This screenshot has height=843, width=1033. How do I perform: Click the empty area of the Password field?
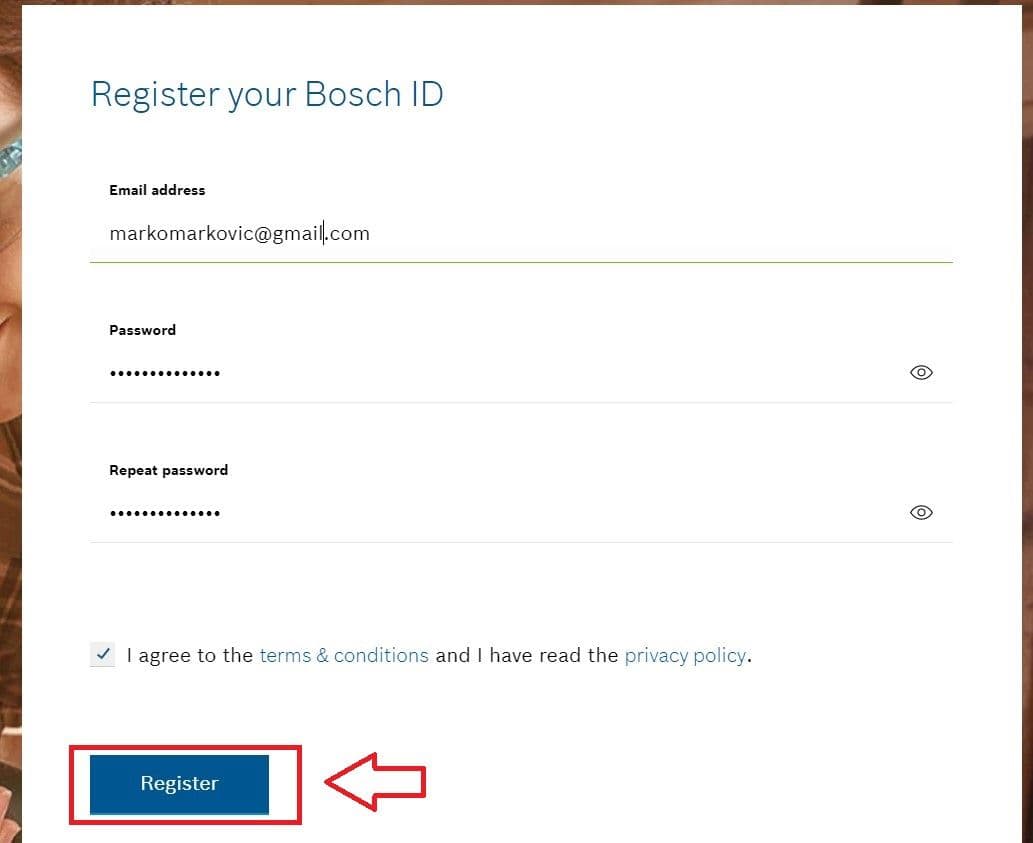click(560, 373)
